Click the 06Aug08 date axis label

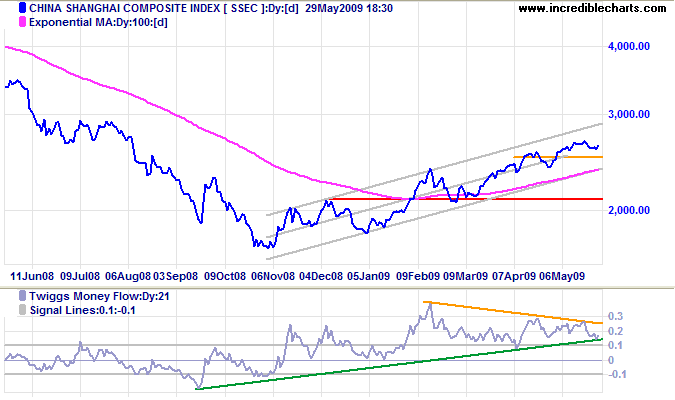coord(128,276)
